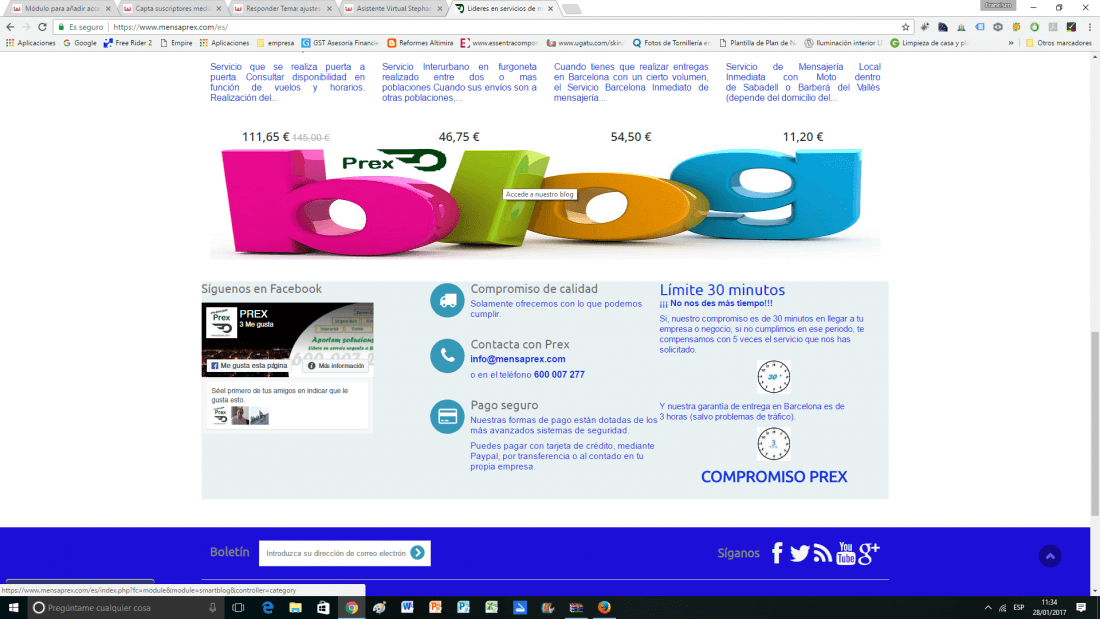The width and height of the screenshot is (1100, 619).
Task: Click the 11,20 € product price
Action: (803, 137)
